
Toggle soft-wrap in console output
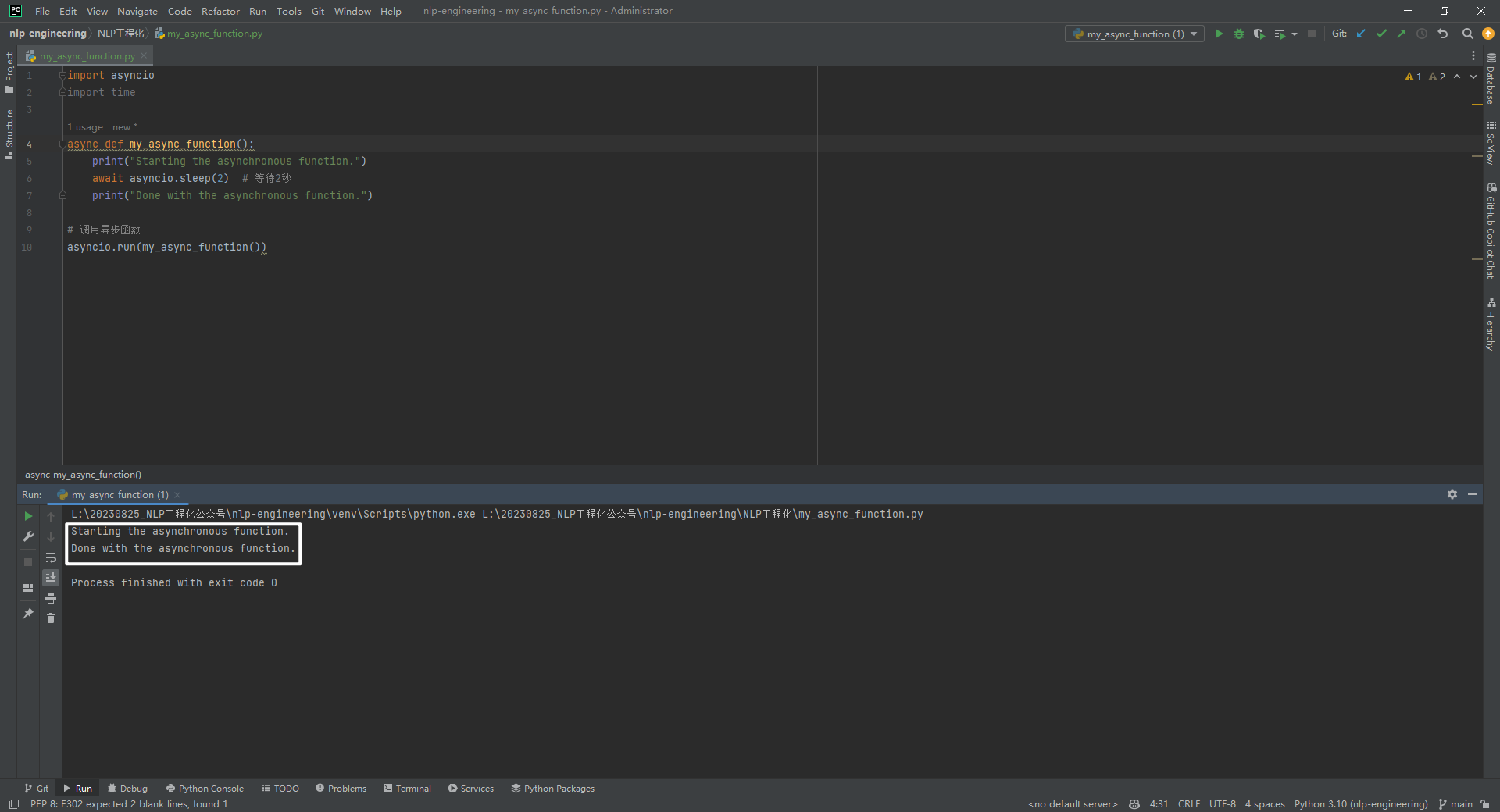[x=51, y=558]
